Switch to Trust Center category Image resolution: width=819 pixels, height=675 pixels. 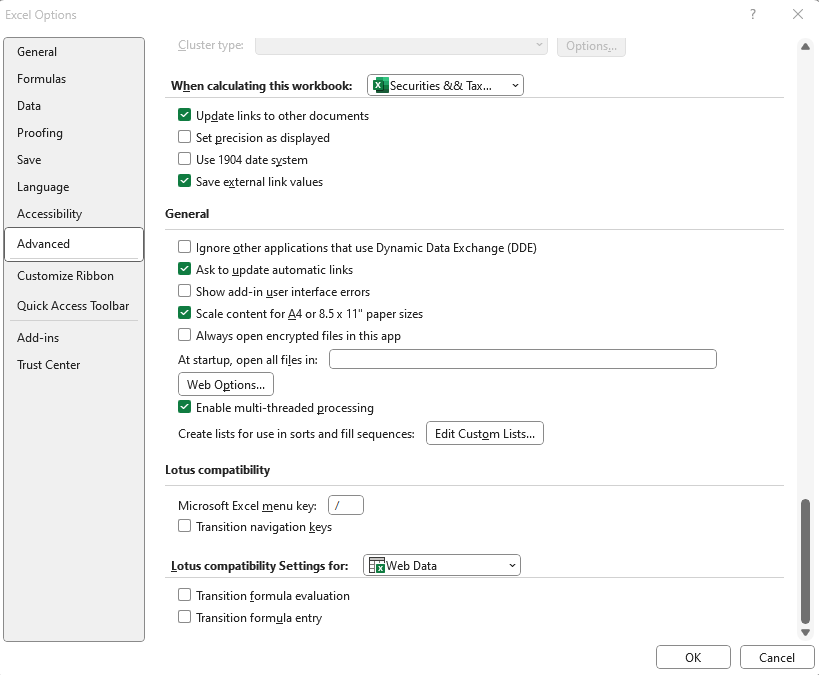(49, 365)
